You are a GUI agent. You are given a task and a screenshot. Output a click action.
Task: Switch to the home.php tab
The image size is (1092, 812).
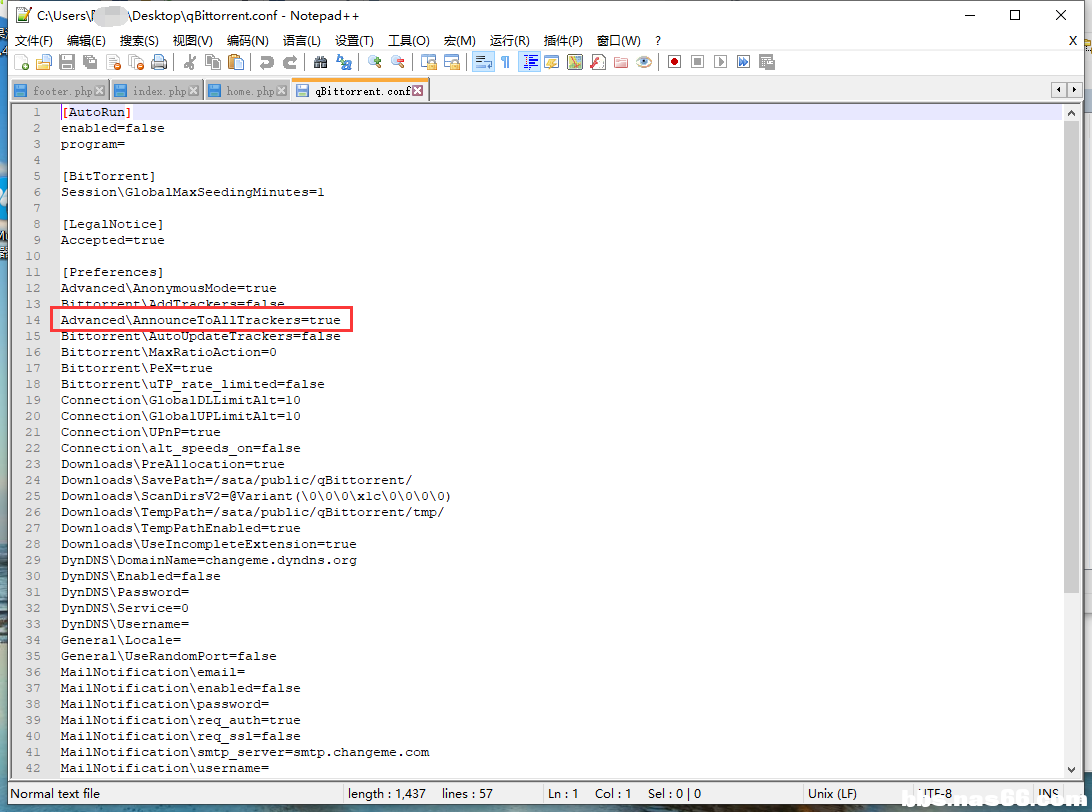[x=247, y=91]
